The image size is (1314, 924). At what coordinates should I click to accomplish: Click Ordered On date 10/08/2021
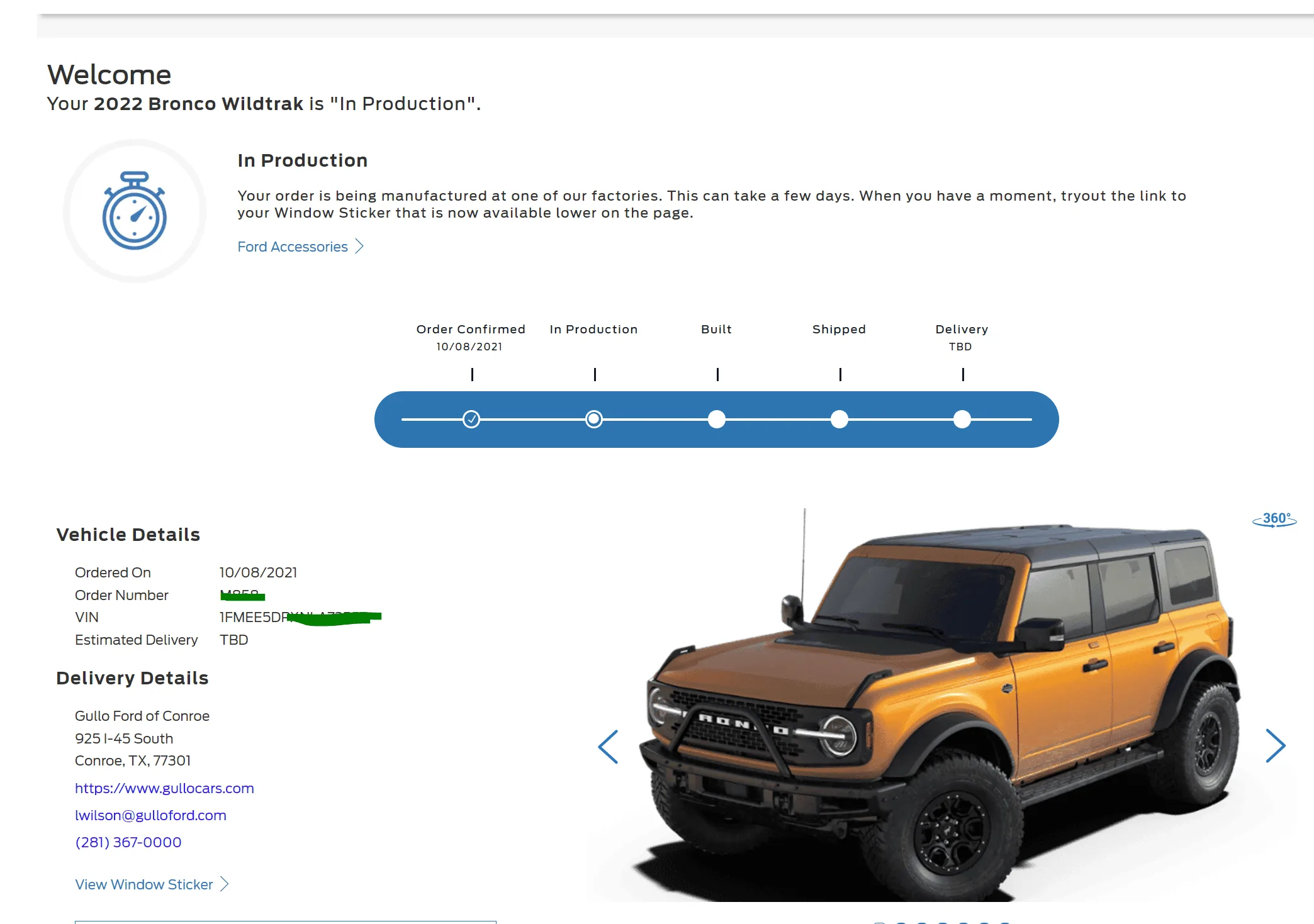(258, 572)
